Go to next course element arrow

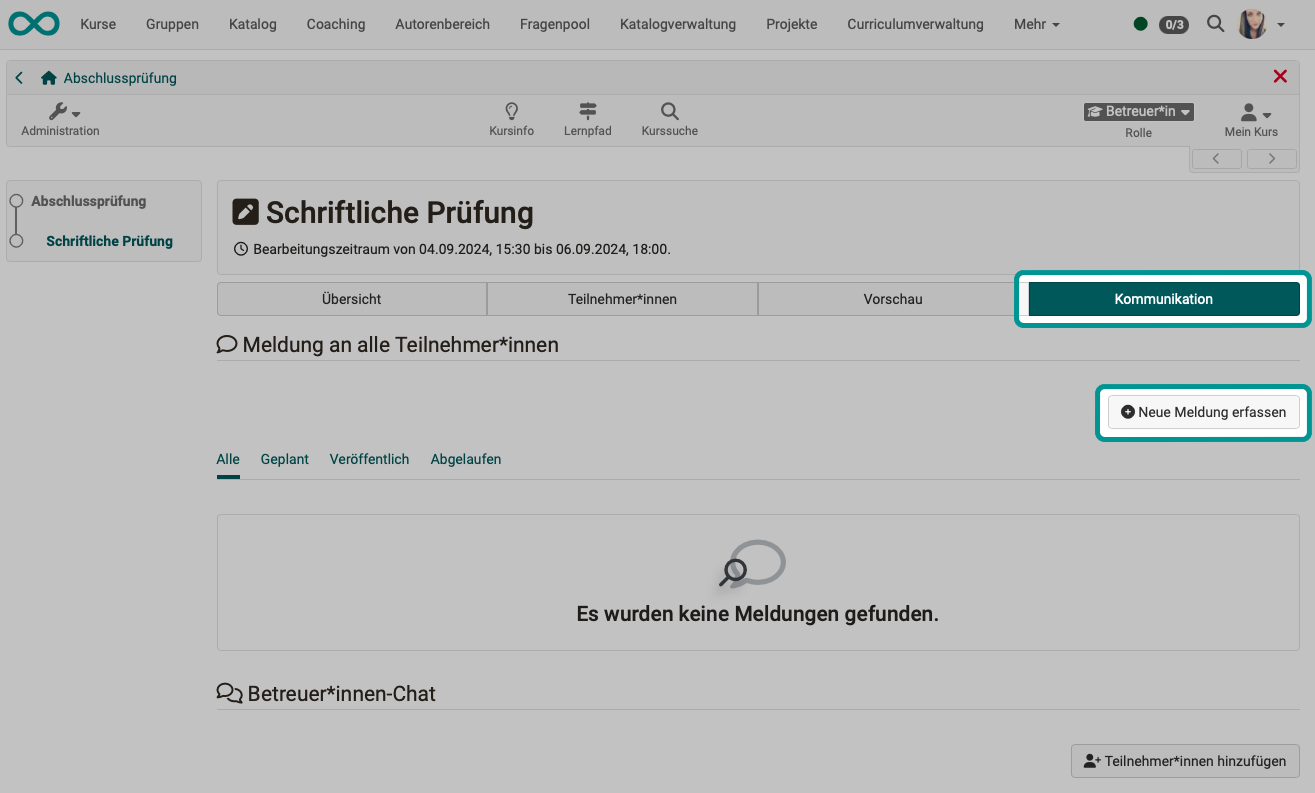[x=1271, y=159]
